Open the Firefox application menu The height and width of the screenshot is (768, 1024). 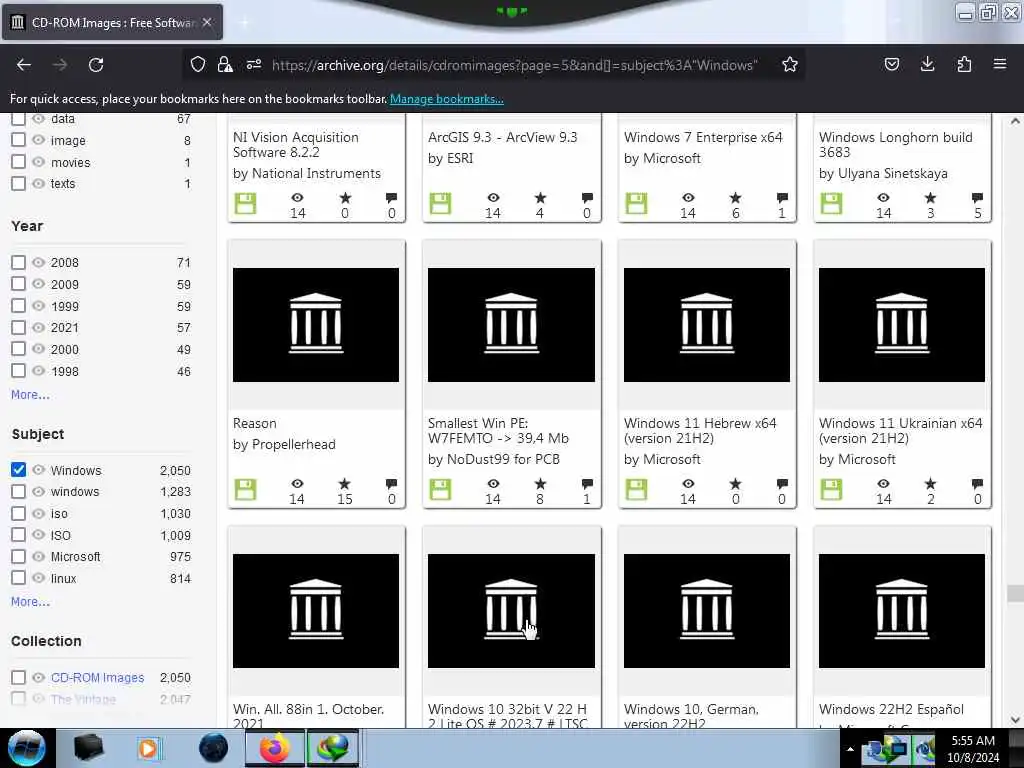coord(1000,65)
